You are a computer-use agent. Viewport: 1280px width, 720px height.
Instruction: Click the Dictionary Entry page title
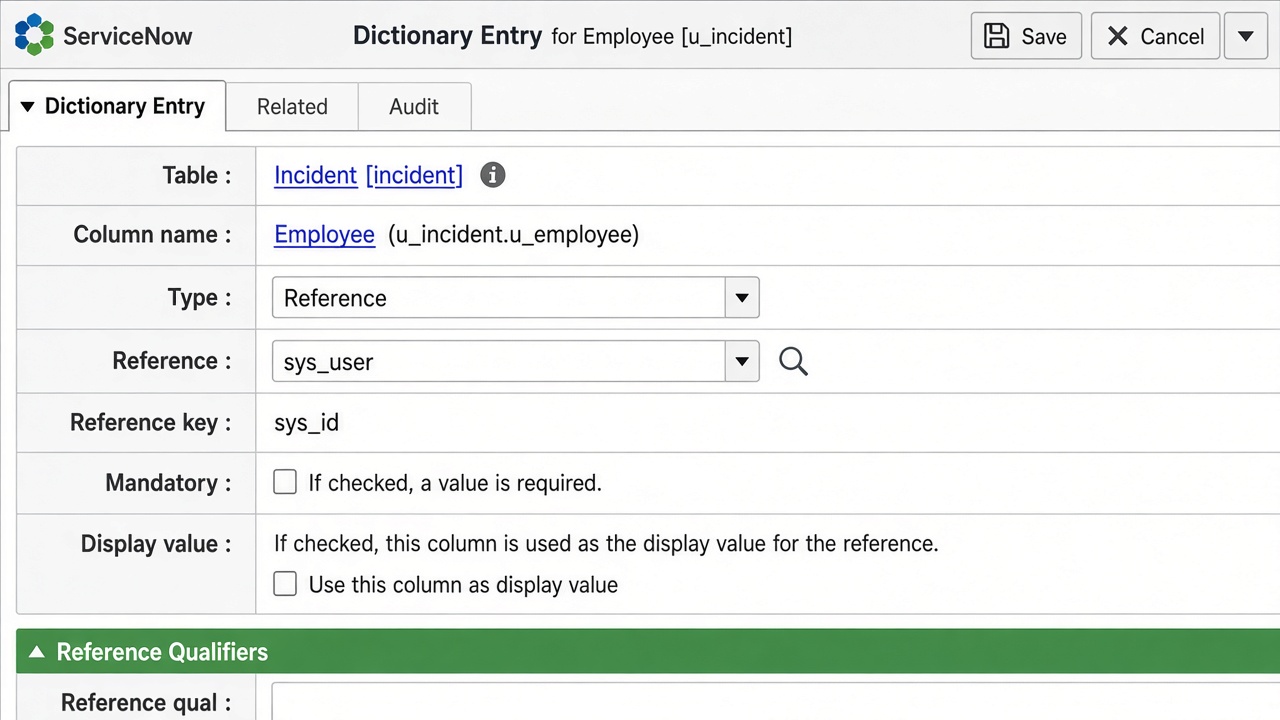pyautogui.click(x=447, y=36)
